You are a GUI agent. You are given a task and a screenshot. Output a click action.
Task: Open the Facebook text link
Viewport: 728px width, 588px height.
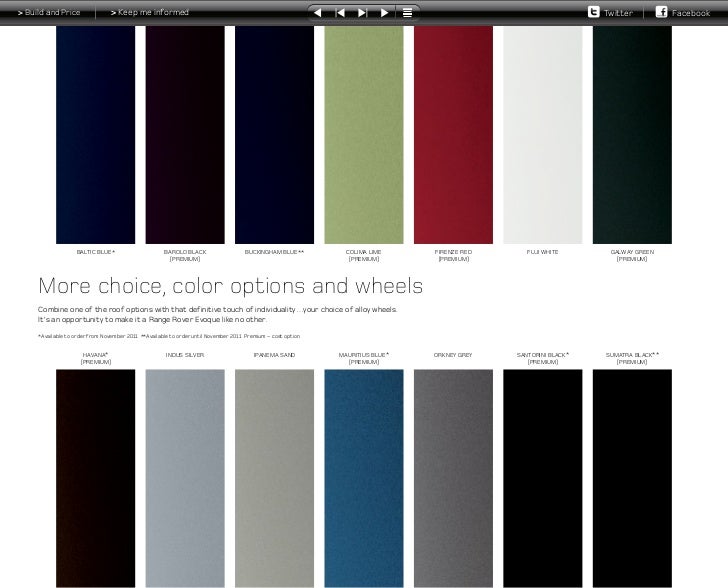[x=691, y=13]
